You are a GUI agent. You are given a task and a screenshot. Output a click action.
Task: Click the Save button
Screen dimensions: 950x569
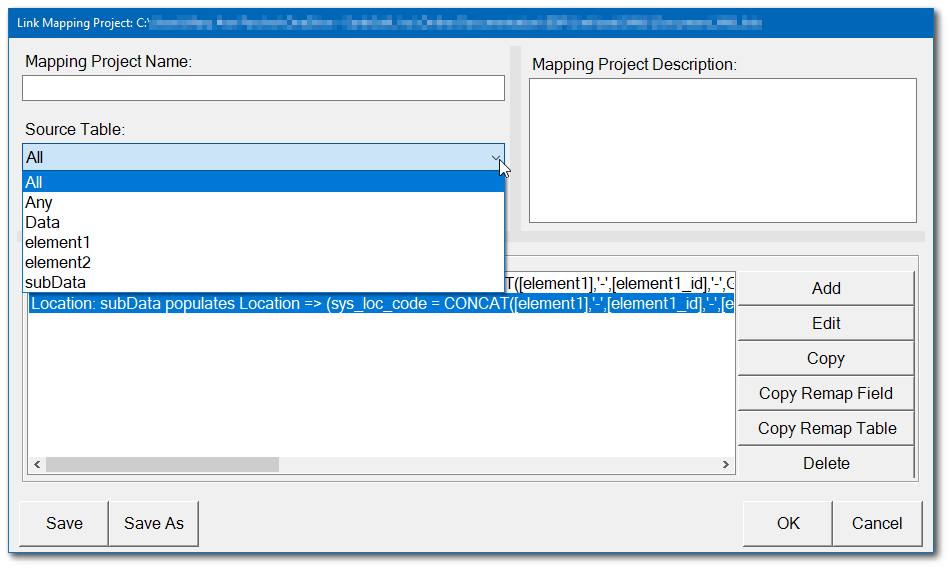[x=64, y=524]
